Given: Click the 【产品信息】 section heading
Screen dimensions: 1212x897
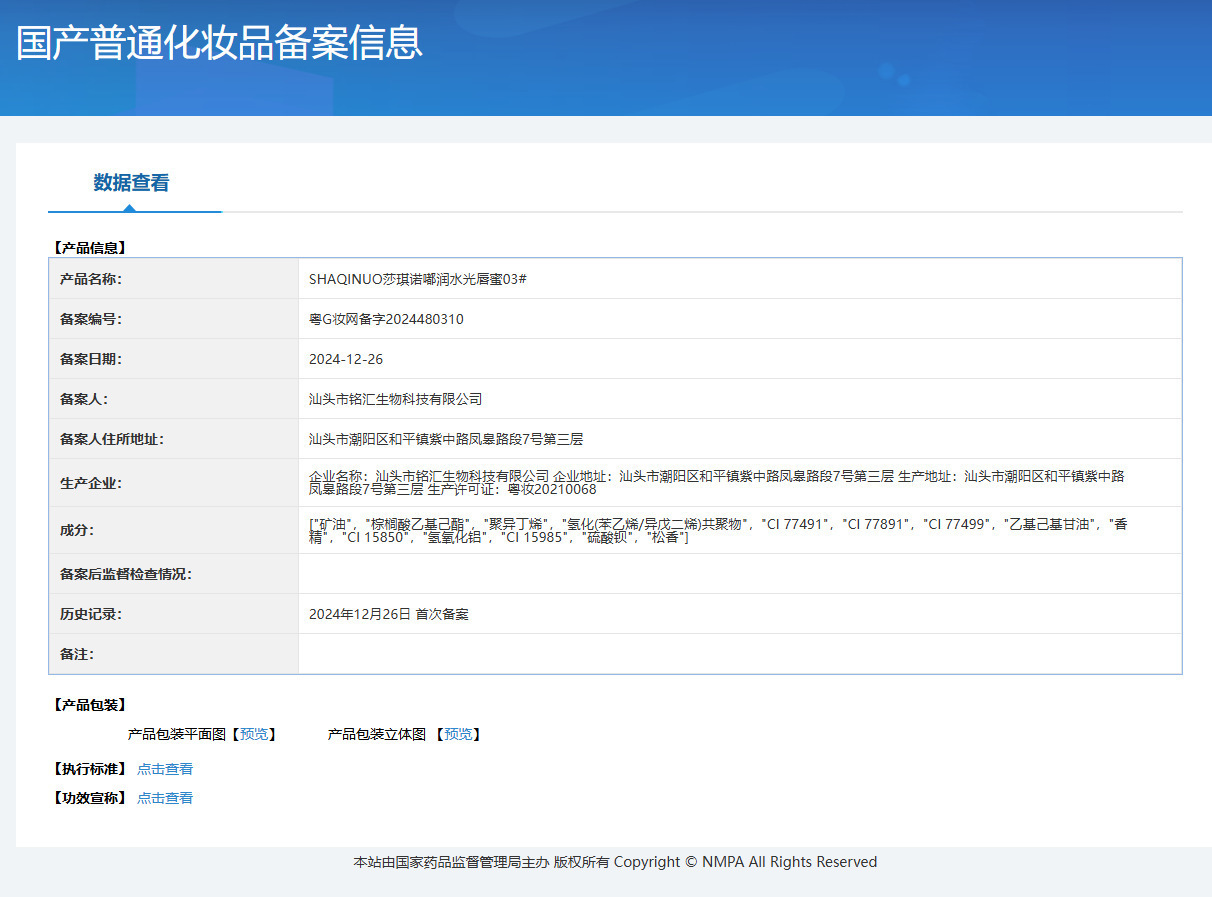Looking at the screenshot, I should tap(89, 247).
